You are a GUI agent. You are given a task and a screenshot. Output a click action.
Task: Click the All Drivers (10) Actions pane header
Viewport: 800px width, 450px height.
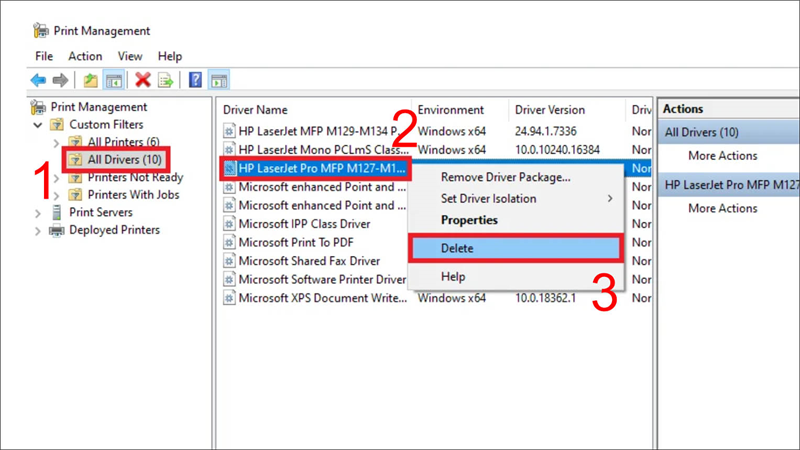tap(729, 132)
